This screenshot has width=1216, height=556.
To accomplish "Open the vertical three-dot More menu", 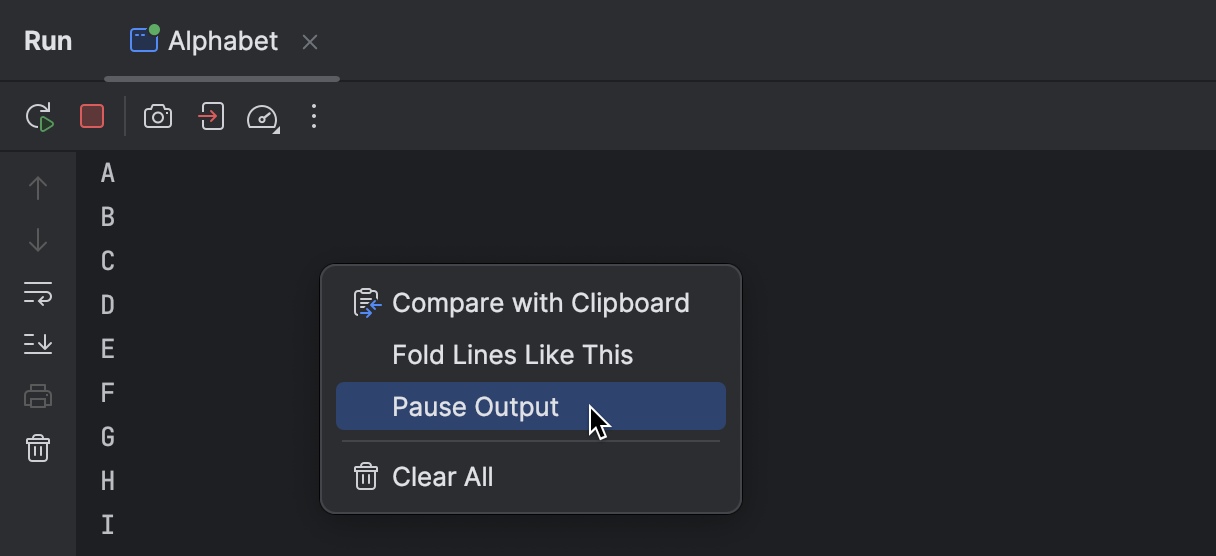I will coord(314,116).
